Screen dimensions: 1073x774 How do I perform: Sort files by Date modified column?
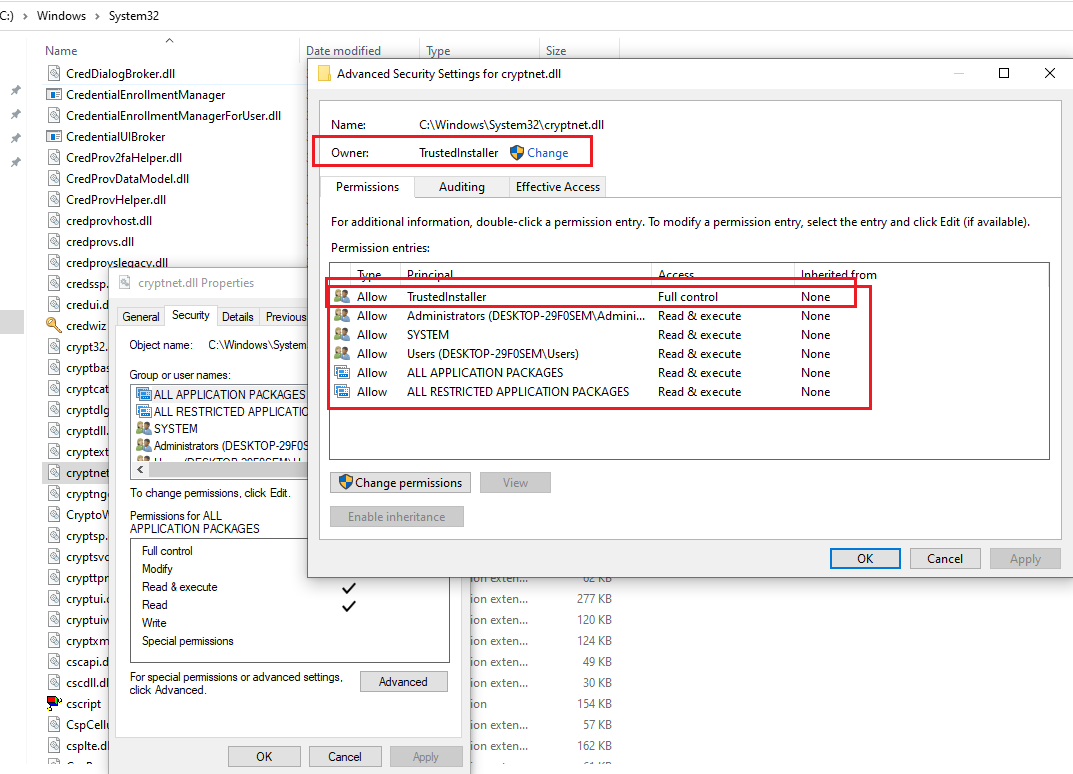[343, 51]
